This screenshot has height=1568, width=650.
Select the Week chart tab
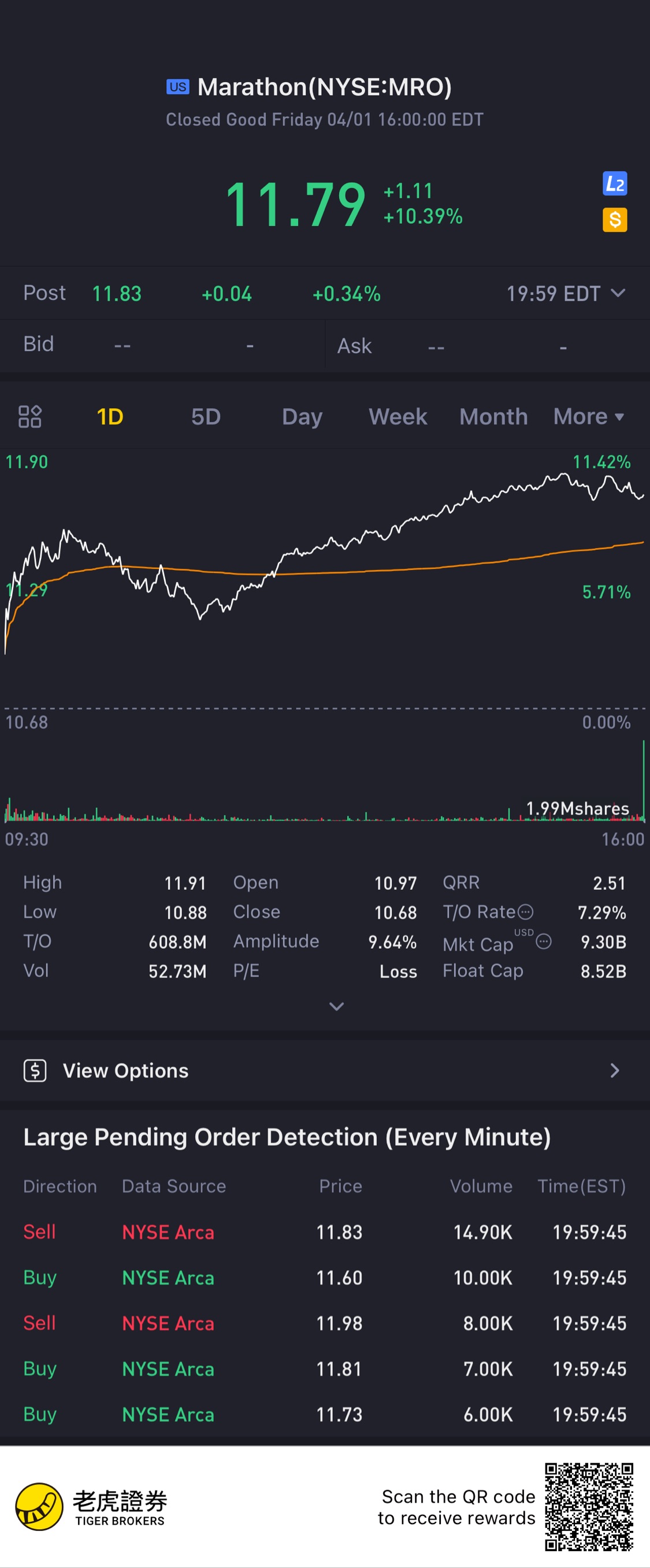(x=398, y=417)
